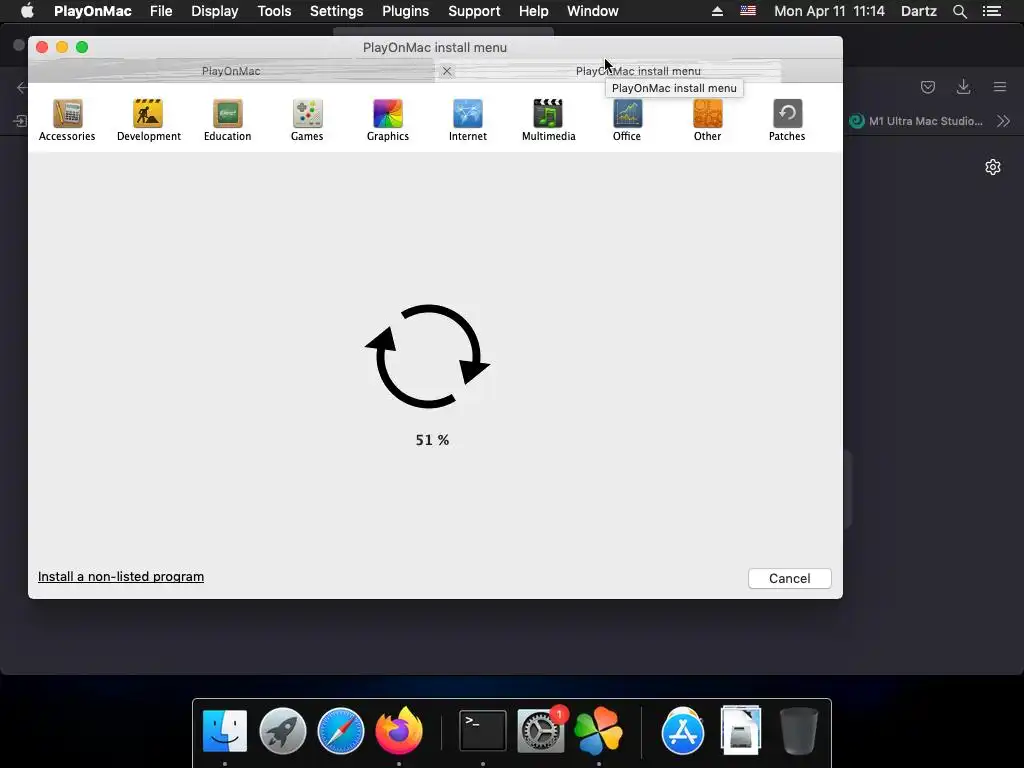Open Terminal from the Dock

[x=483, y=731]
